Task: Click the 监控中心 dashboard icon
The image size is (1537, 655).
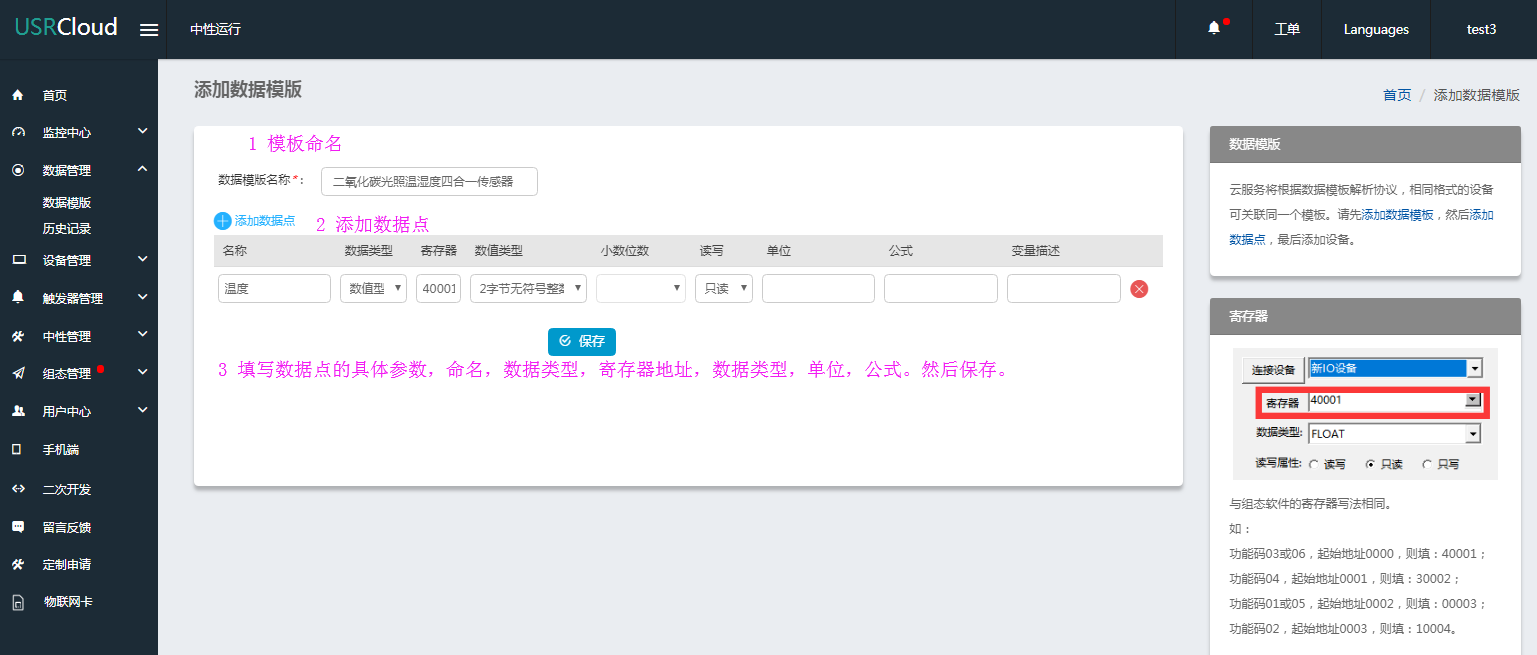Action: (x=17, y=133)
